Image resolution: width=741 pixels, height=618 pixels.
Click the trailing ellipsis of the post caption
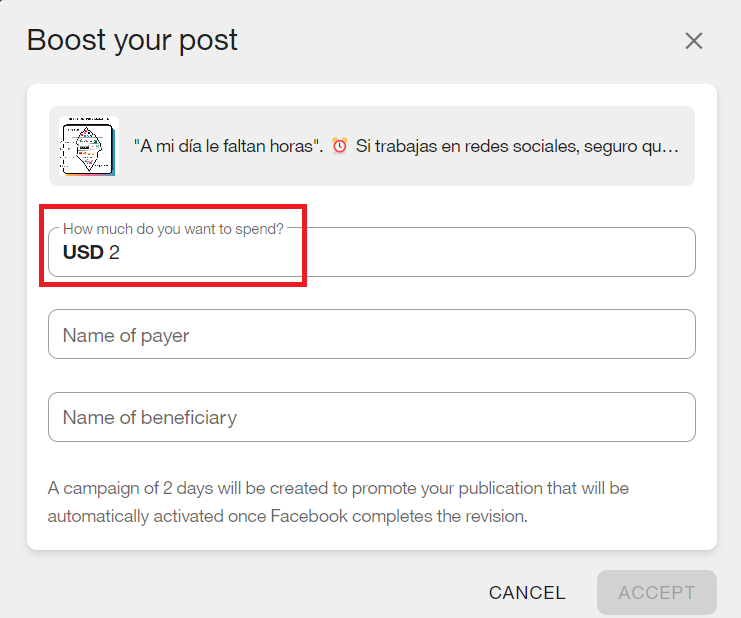coord(673,146)
